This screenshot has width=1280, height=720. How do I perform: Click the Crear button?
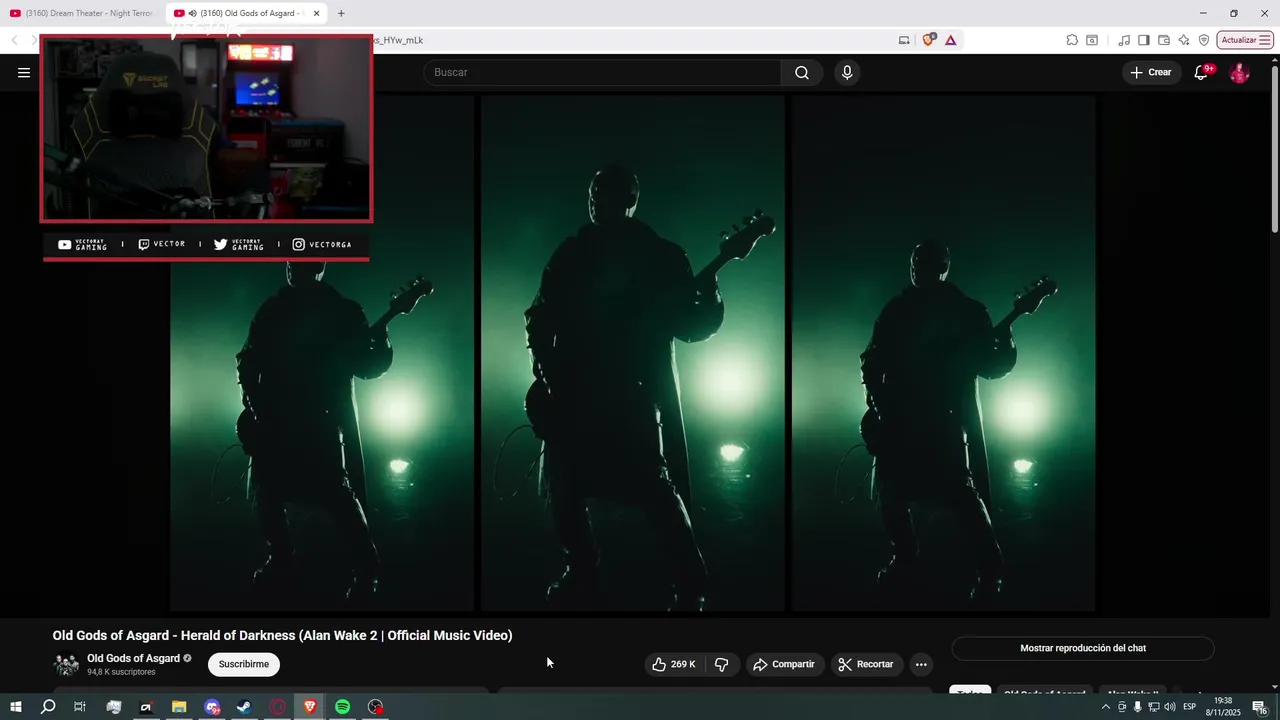pyautogui.click(x=1151, y=72)
